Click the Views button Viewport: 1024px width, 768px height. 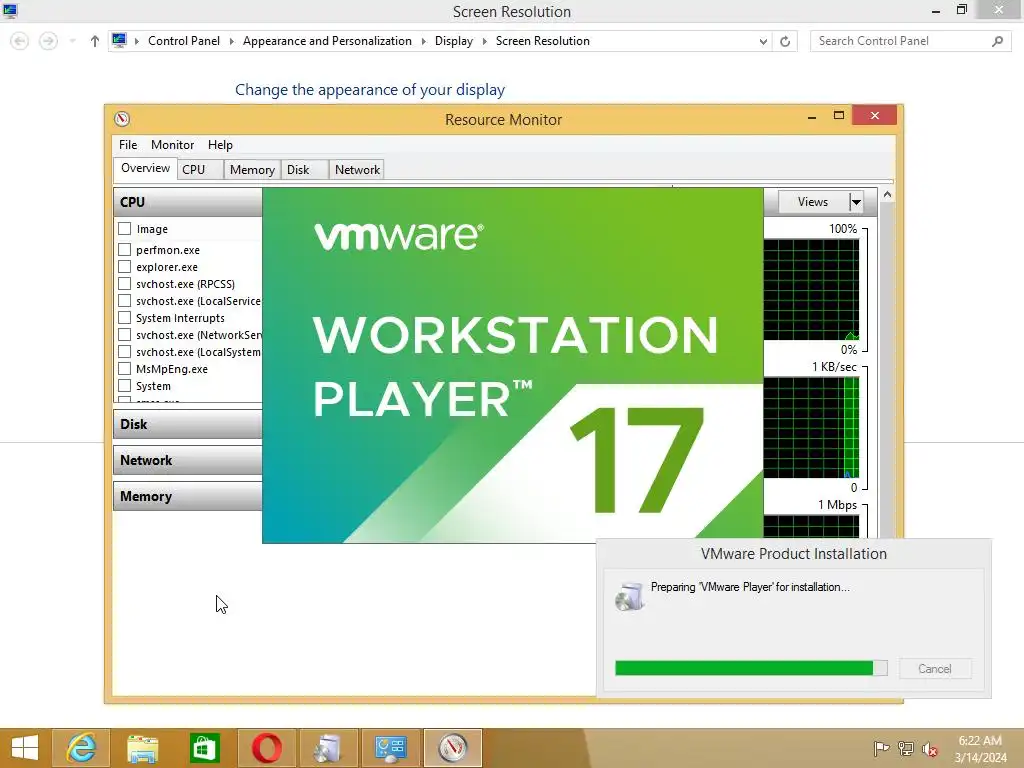[813, 202]
